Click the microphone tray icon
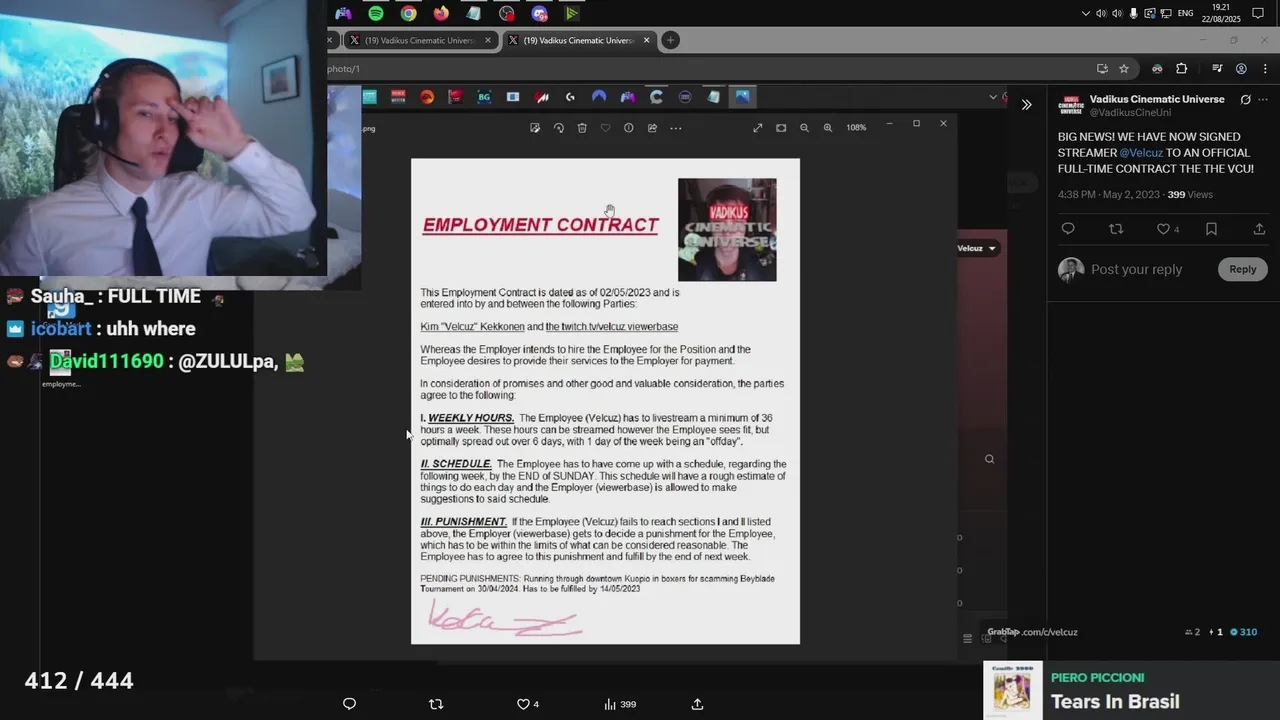The width and height of the screenshot is (1280, 720). pyautogui.click(x=1134, y=13)
